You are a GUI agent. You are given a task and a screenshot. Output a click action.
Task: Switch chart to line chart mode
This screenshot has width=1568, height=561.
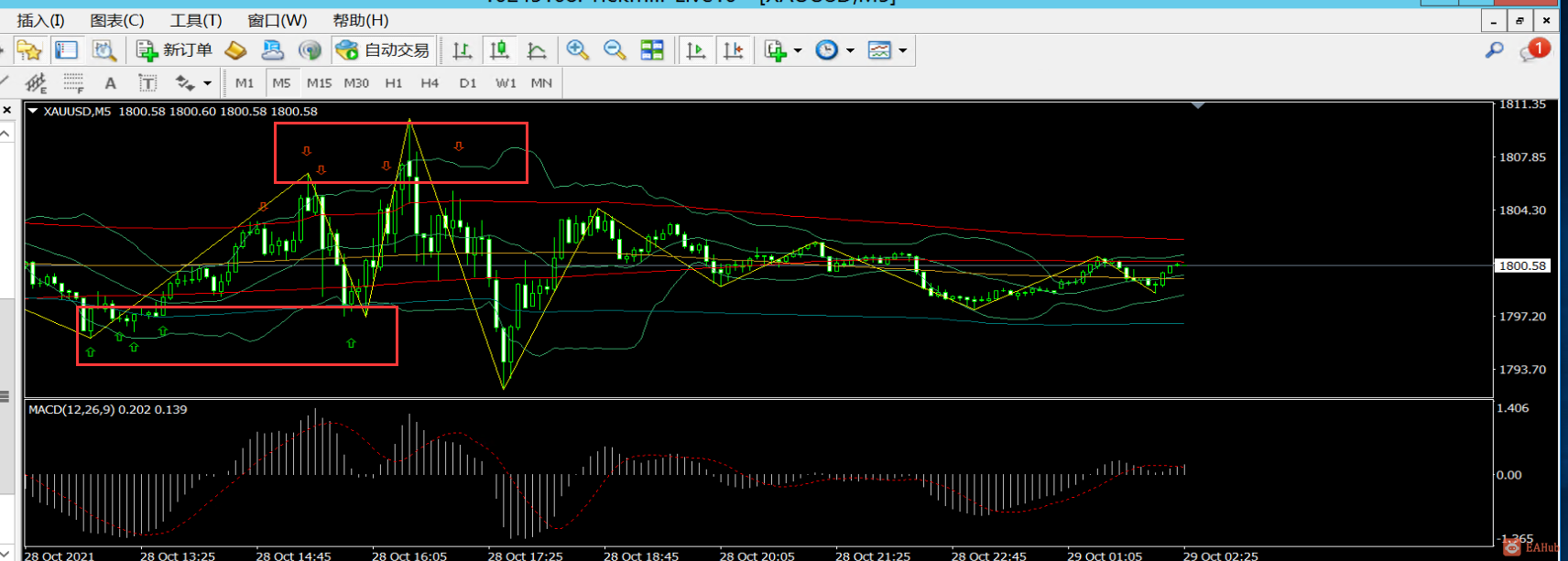pos(537,50)
